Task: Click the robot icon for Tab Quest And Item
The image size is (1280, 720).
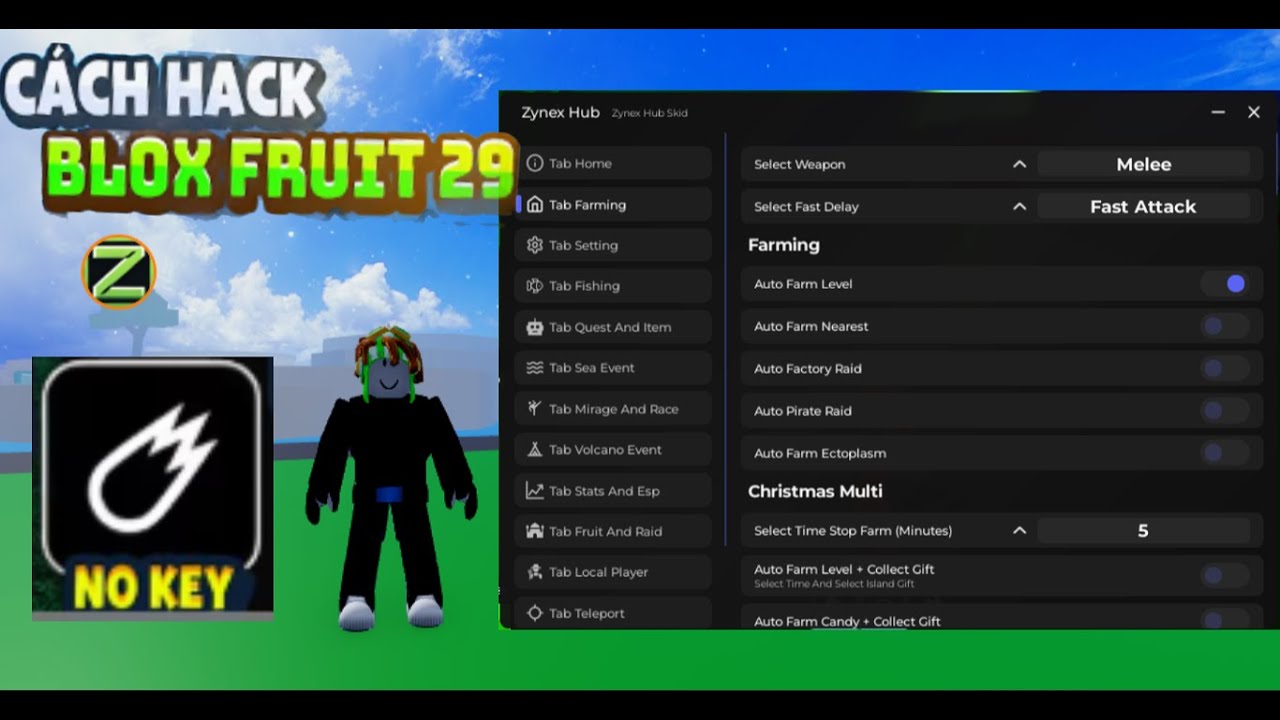Action: pyautogui.click(x=535, y=327)
